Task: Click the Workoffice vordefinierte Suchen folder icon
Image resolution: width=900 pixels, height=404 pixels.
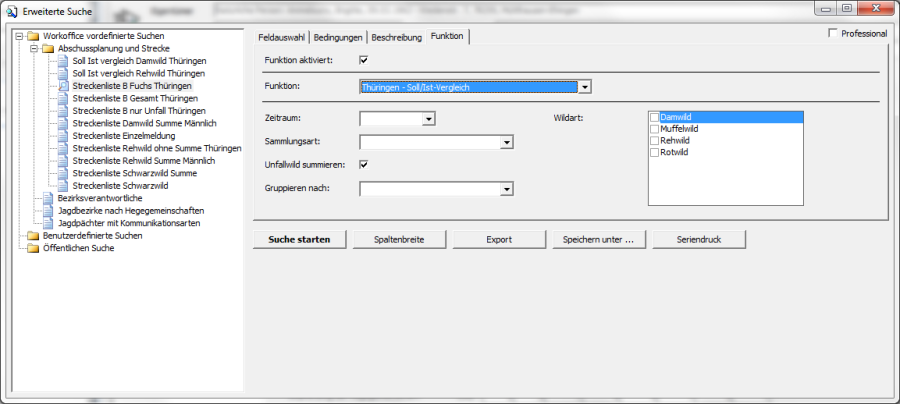Action: tap(33, 36)
